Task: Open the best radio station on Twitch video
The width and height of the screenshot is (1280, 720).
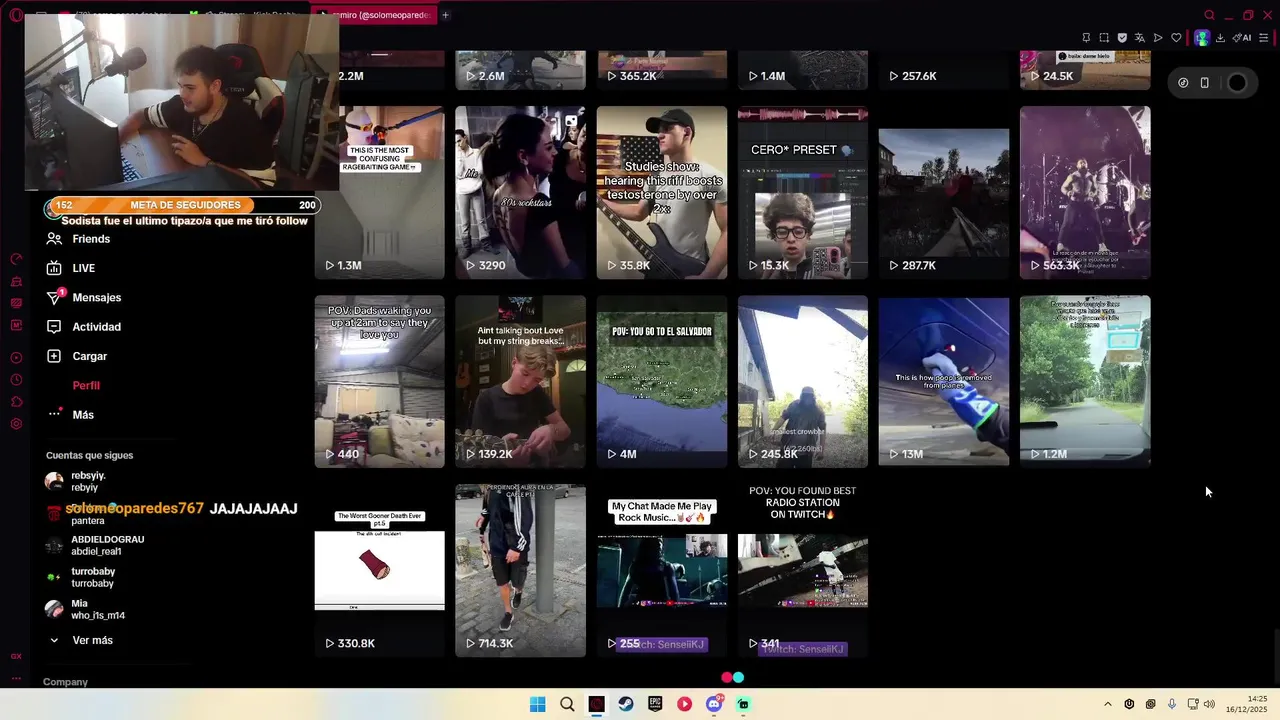Action: (803, 570)
